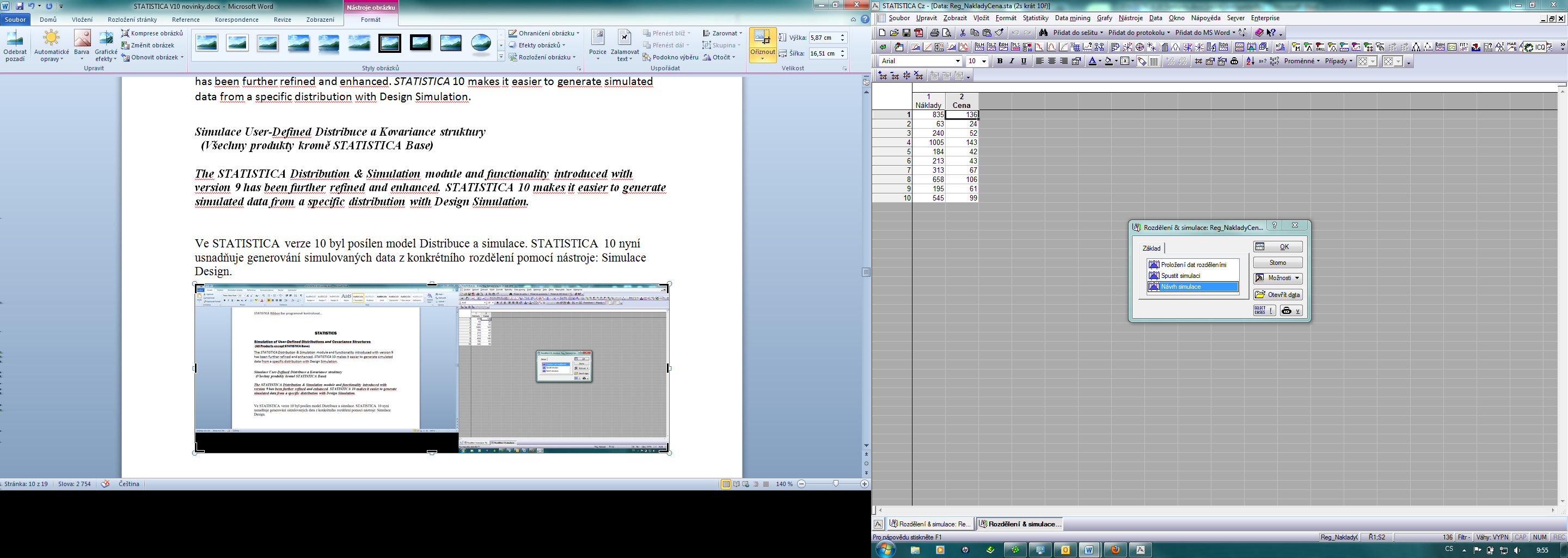Open the PLS analysis icon

tap(1015, 47)
